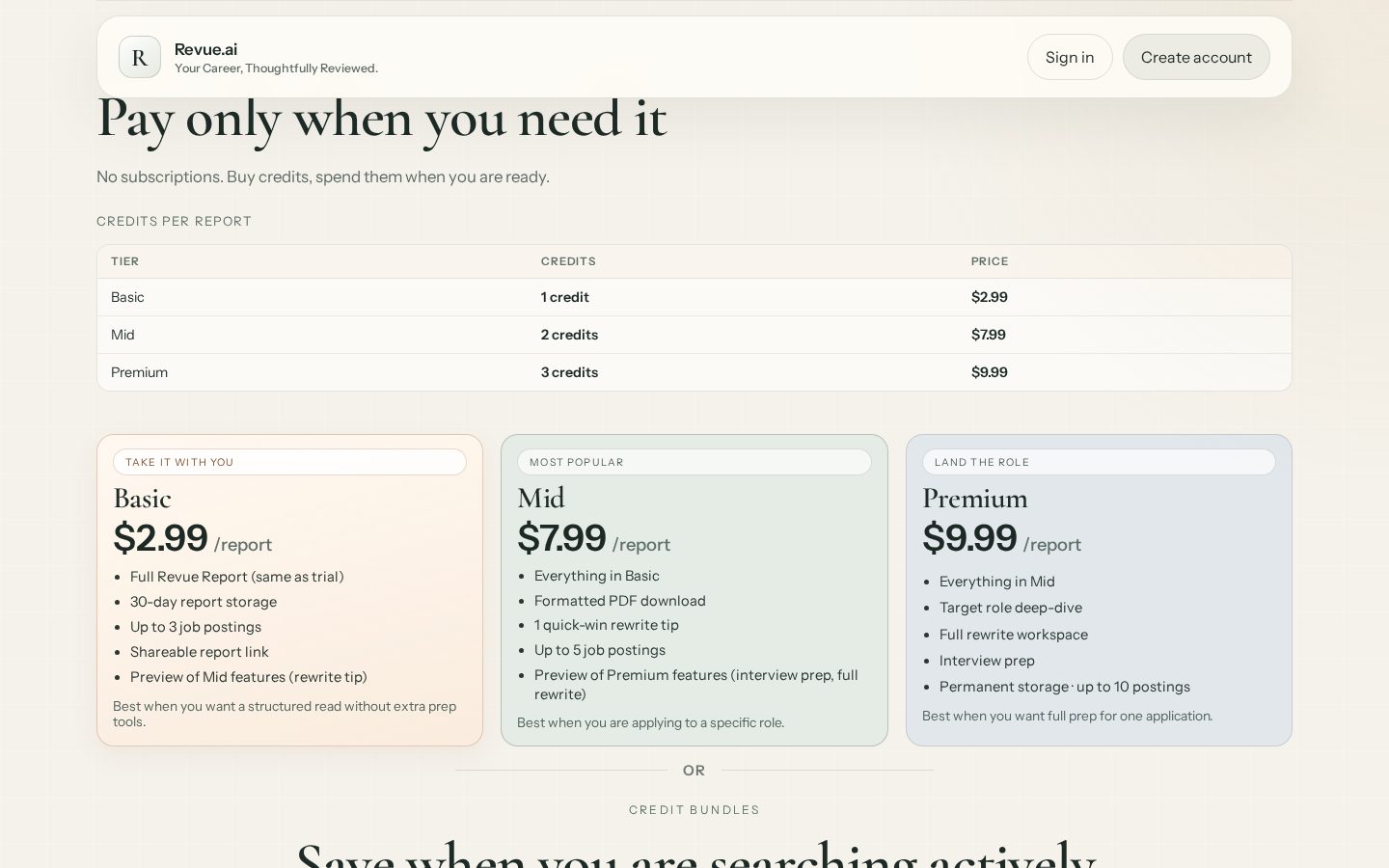Viewport: 1389px width, 868px height.
Task: Click 'Full Revue Report (same as trial)' item
Action: pos(237,577)
